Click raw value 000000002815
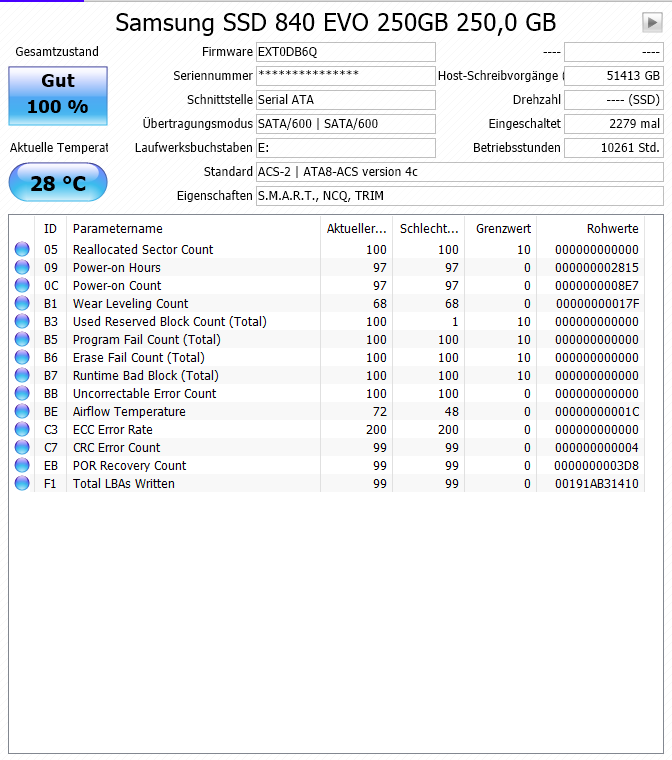Viewport: 672px width, 760px height. click(597, 267)
